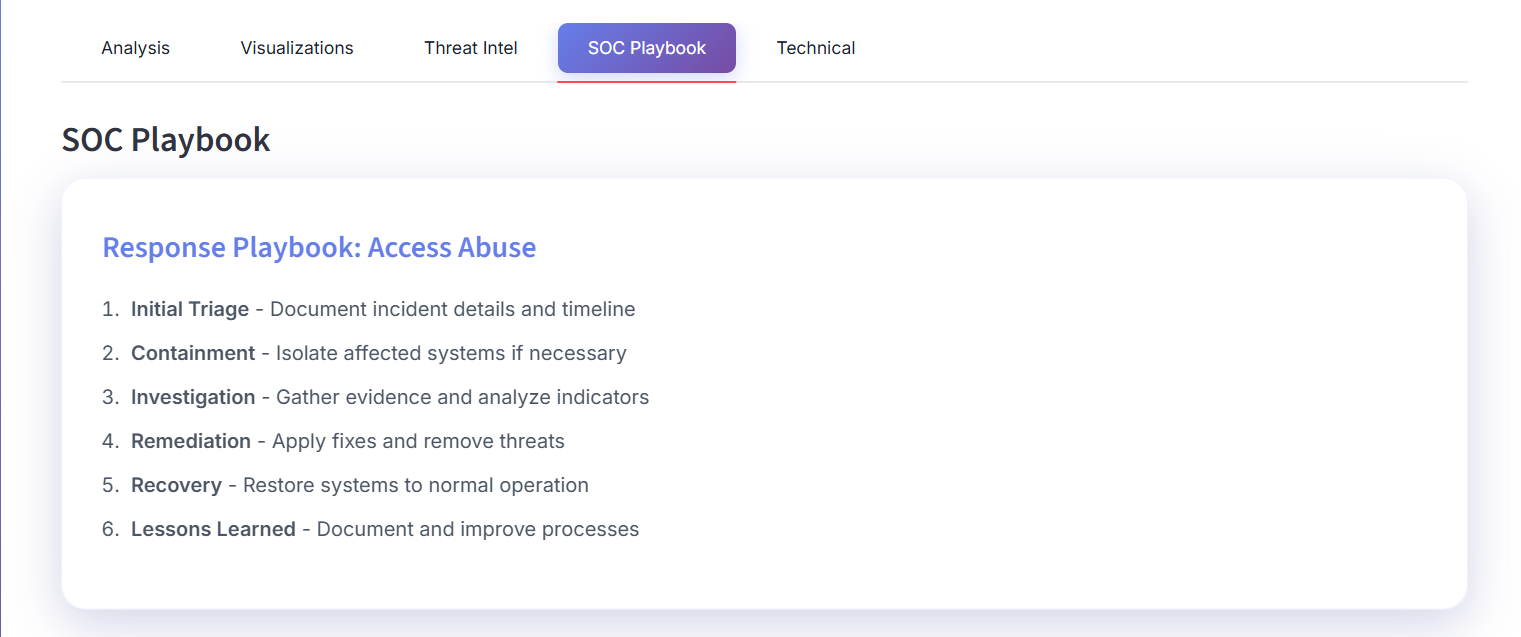Click the SOC Playbook page title
Screen dimensions: 1521x637
(166, 139)
